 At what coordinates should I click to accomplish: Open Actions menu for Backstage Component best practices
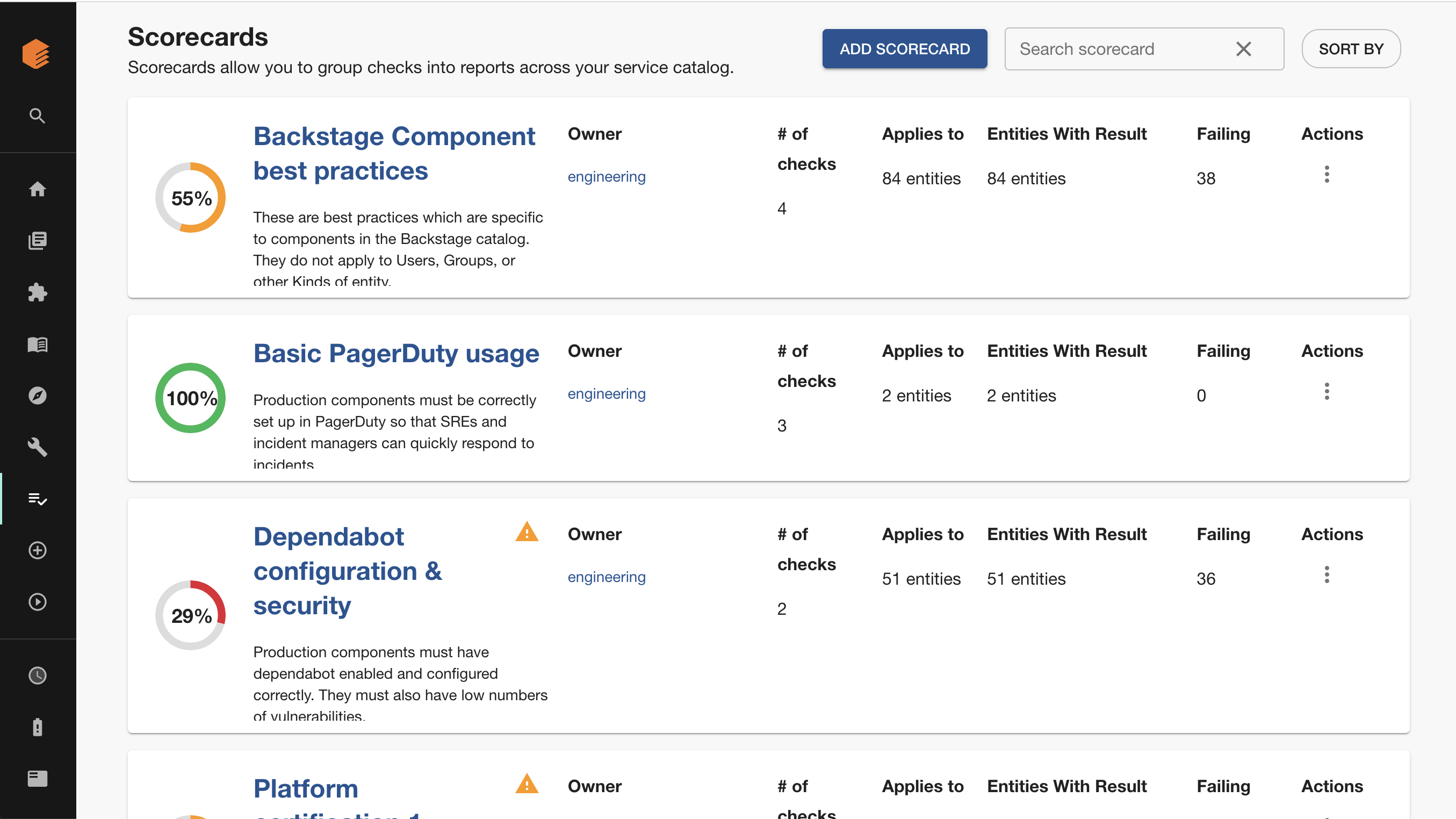pos(1327,174)
